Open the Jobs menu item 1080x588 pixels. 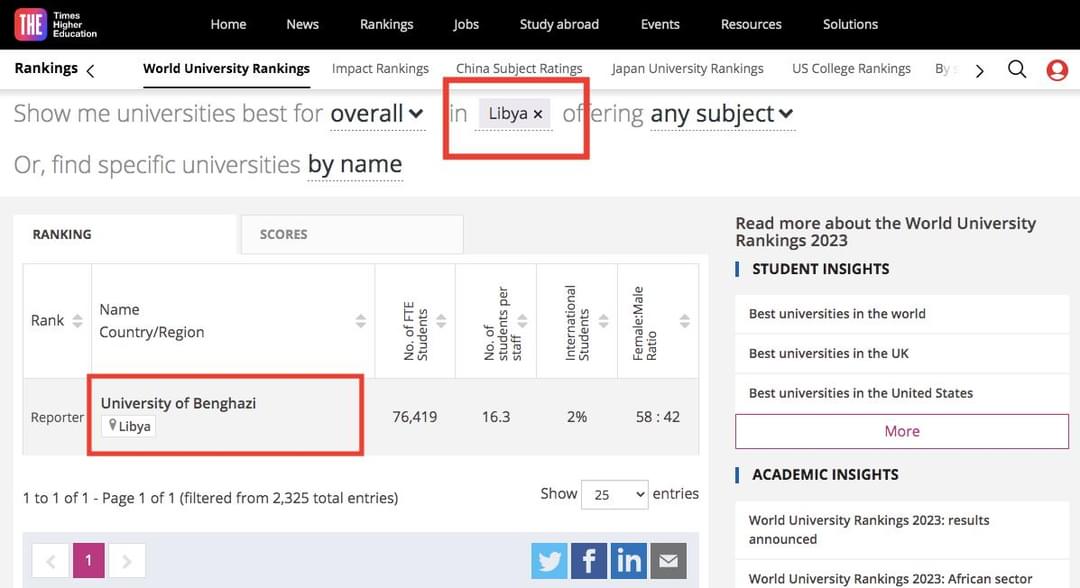click(466, 24)
